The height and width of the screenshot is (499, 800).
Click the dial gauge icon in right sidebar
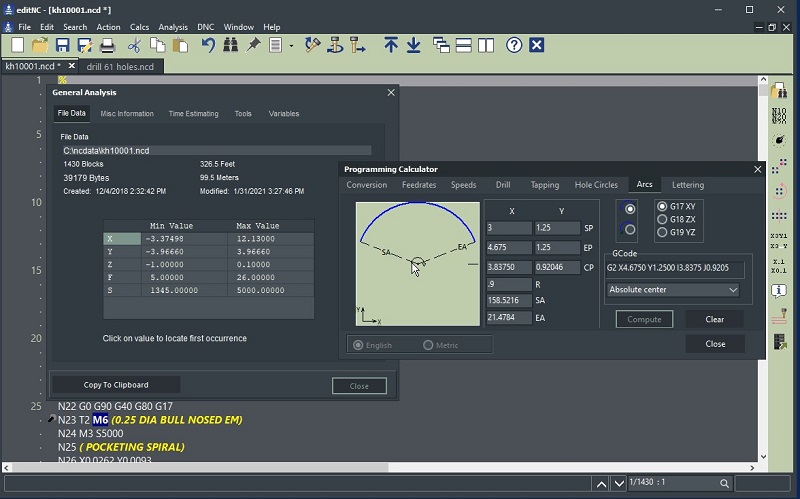coord(779,140)
